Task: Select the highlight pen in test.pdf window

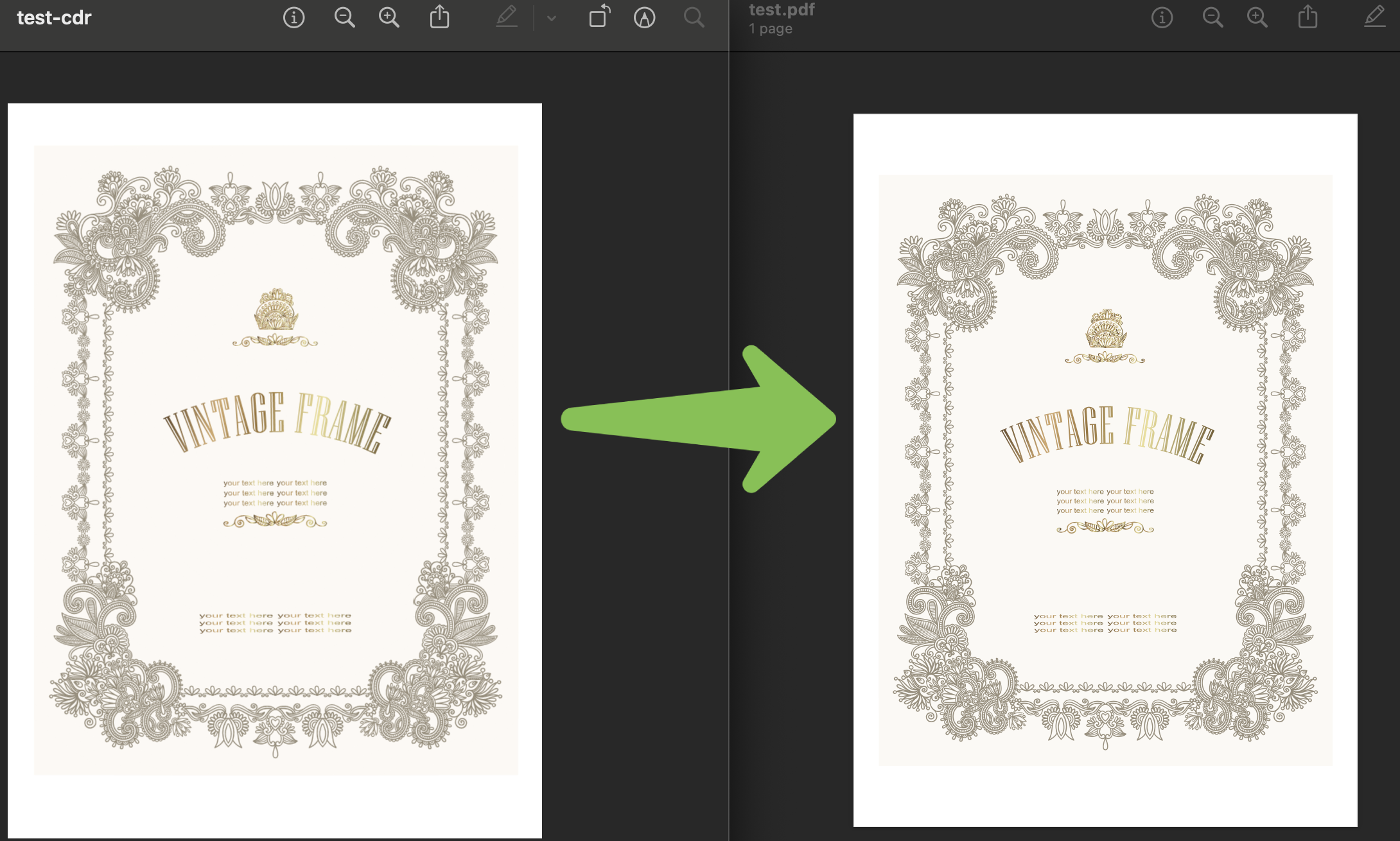Action: pyautogui.click(x=1374, y=17)
